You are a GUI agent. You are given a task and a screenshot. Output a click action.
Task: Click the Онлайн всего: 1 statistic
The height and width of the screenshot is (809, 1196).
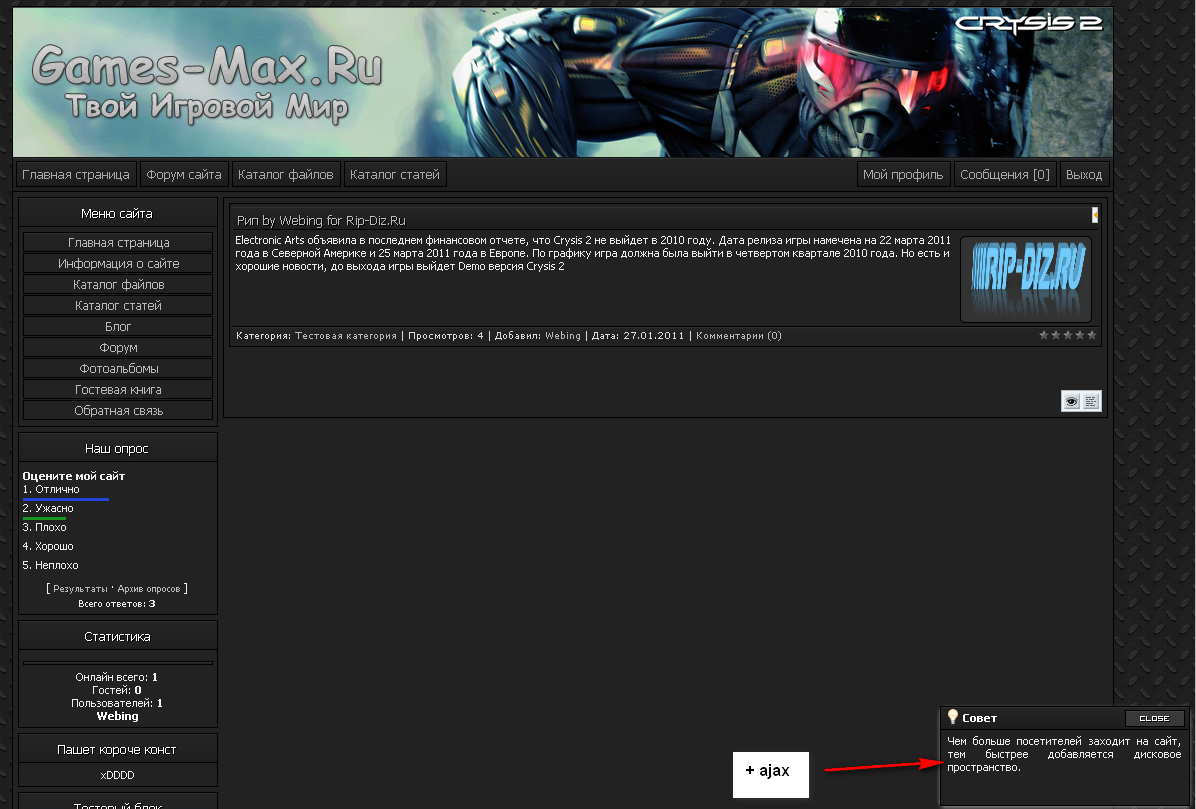(x=117, y=677)
